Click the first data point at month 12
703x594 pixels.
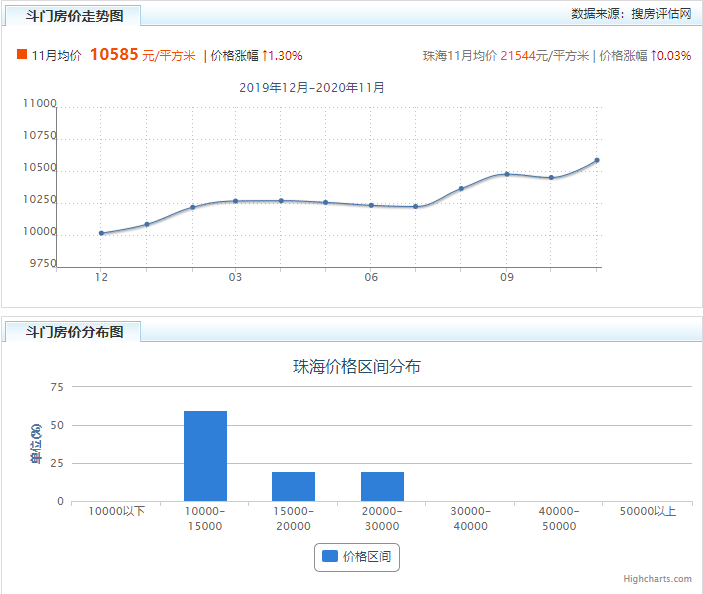pyautogui.click(x=101, y=233)
